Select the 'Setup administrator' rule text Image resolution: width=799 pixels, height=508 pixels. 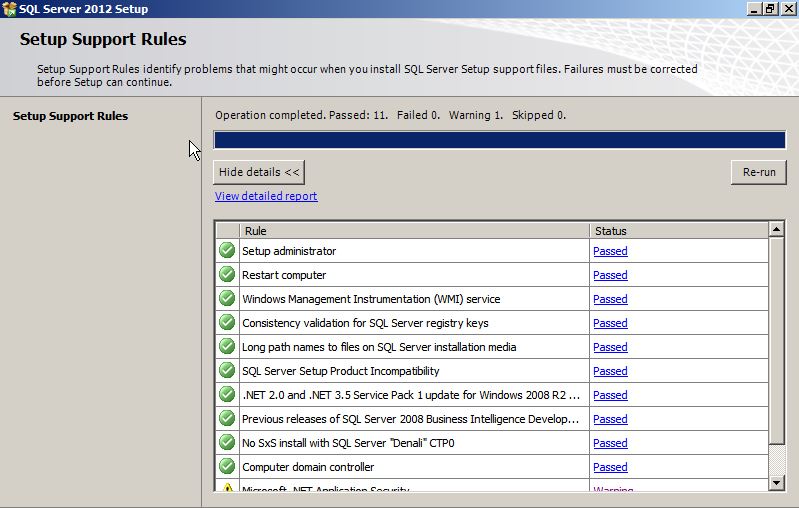tap(289, 251)
